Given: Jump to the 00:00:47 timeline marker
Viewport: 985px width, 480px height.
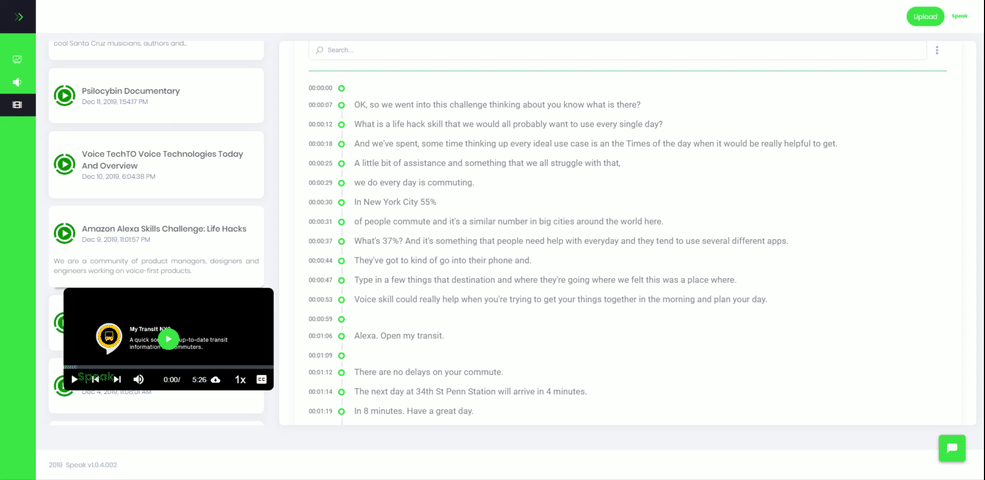Looking at the screenshot, I should [342, 280].
